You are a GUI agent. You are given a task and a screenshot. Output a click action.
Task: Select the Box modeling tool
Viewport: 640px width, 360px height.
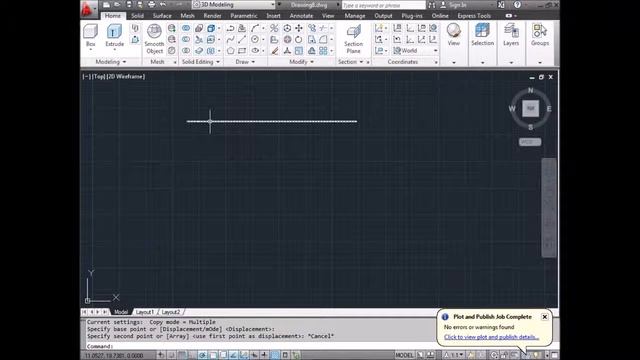coord(90,36)
